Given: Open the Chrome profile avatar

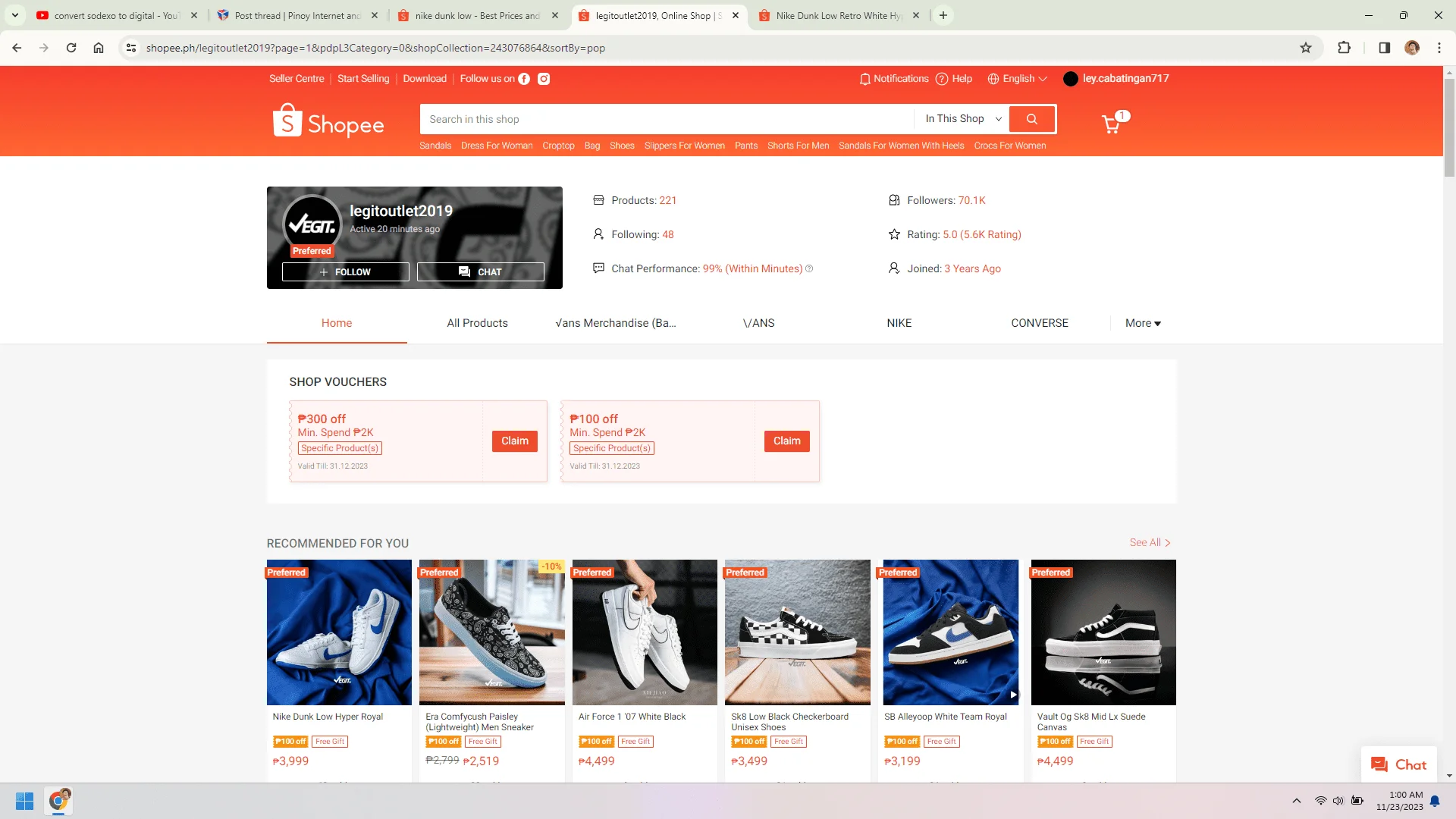Looking at the screenshot, I should tap(1412, 48).
